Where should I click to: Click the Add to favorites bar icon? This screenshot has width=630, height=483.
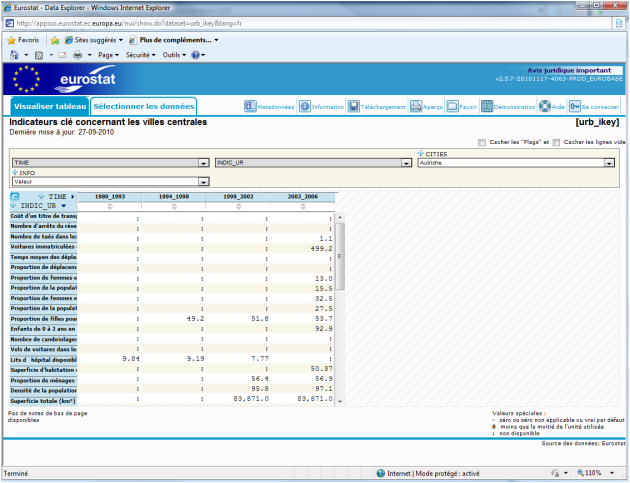click(x=55, y=40)
